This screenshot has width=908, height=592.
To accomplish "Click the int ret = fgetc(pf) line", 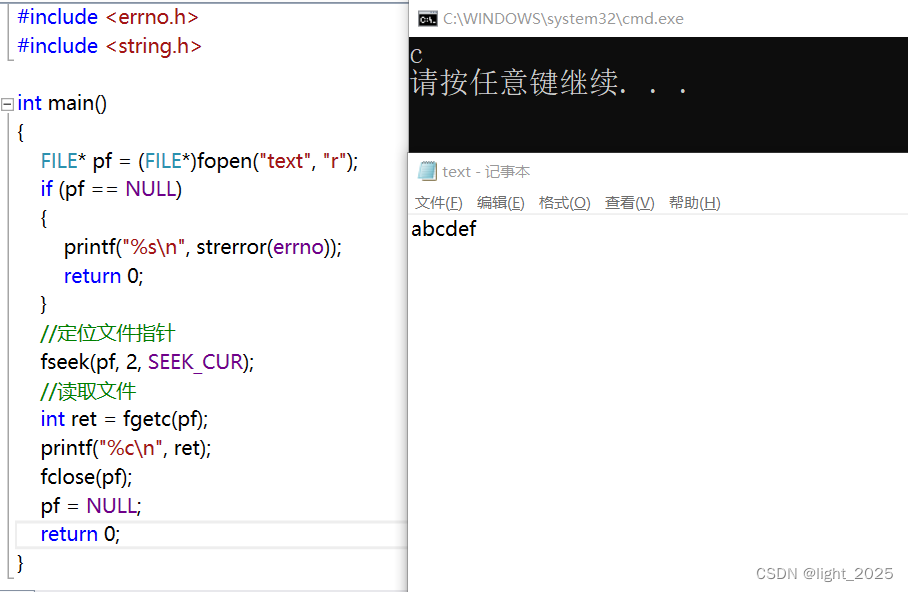I will coord(125,419).
